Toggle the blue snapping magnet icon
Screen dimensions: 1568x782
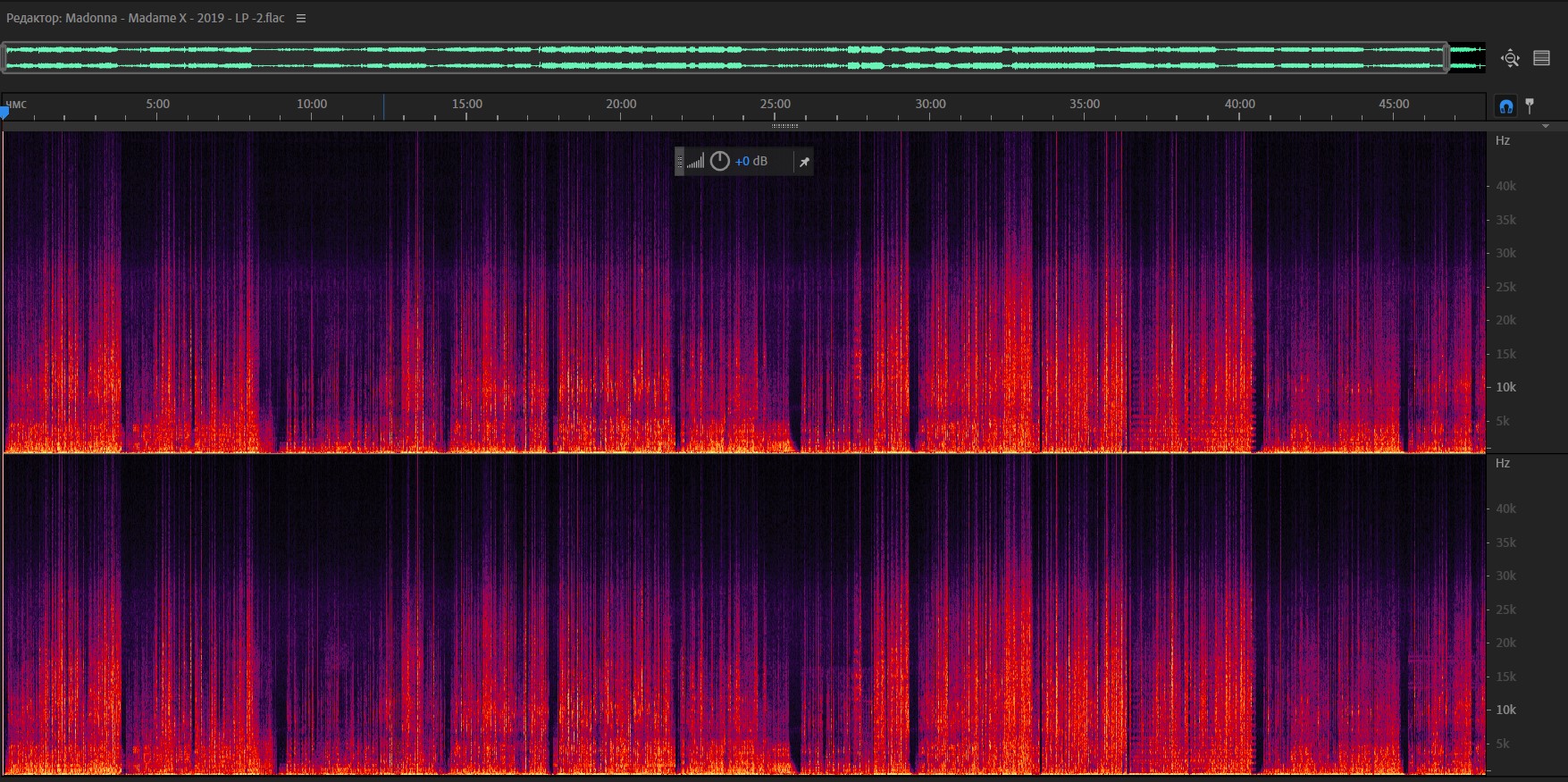pos(1506,106)
